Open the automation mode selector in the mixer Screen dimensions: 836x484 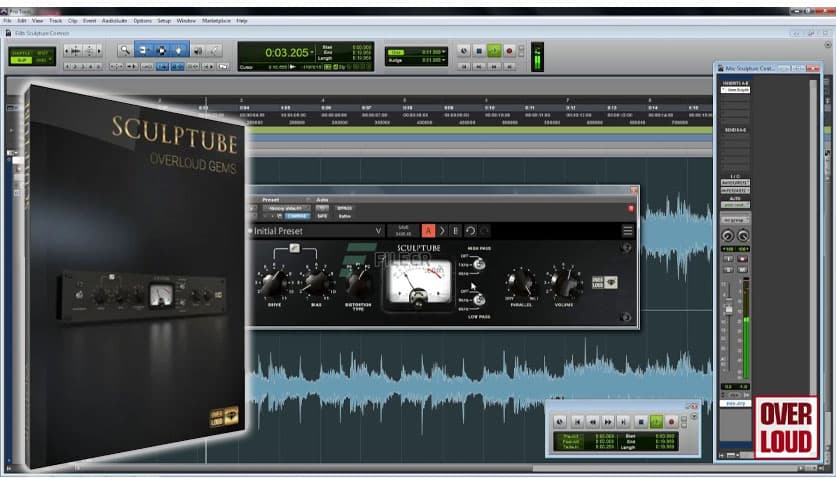click(735, 205)
